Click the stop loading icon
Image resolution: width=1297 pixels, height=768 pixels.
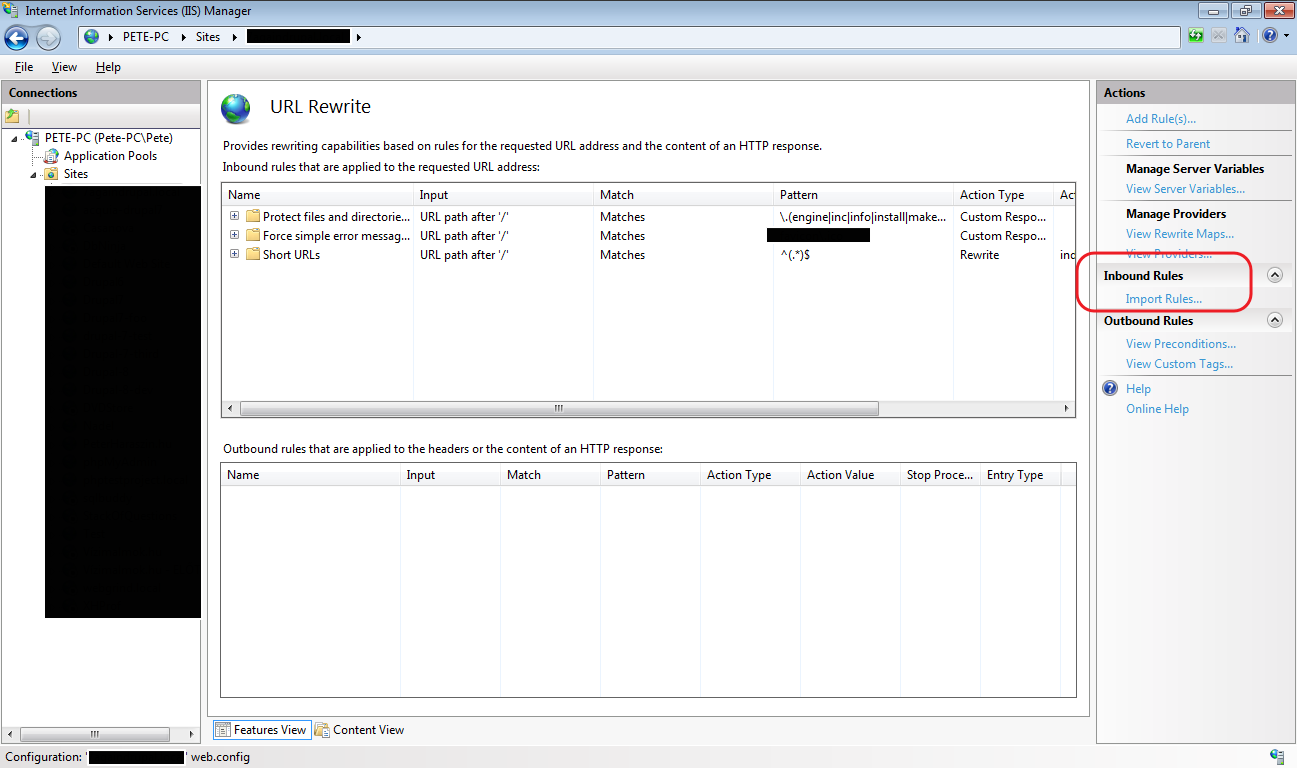tap(1219, 36)
